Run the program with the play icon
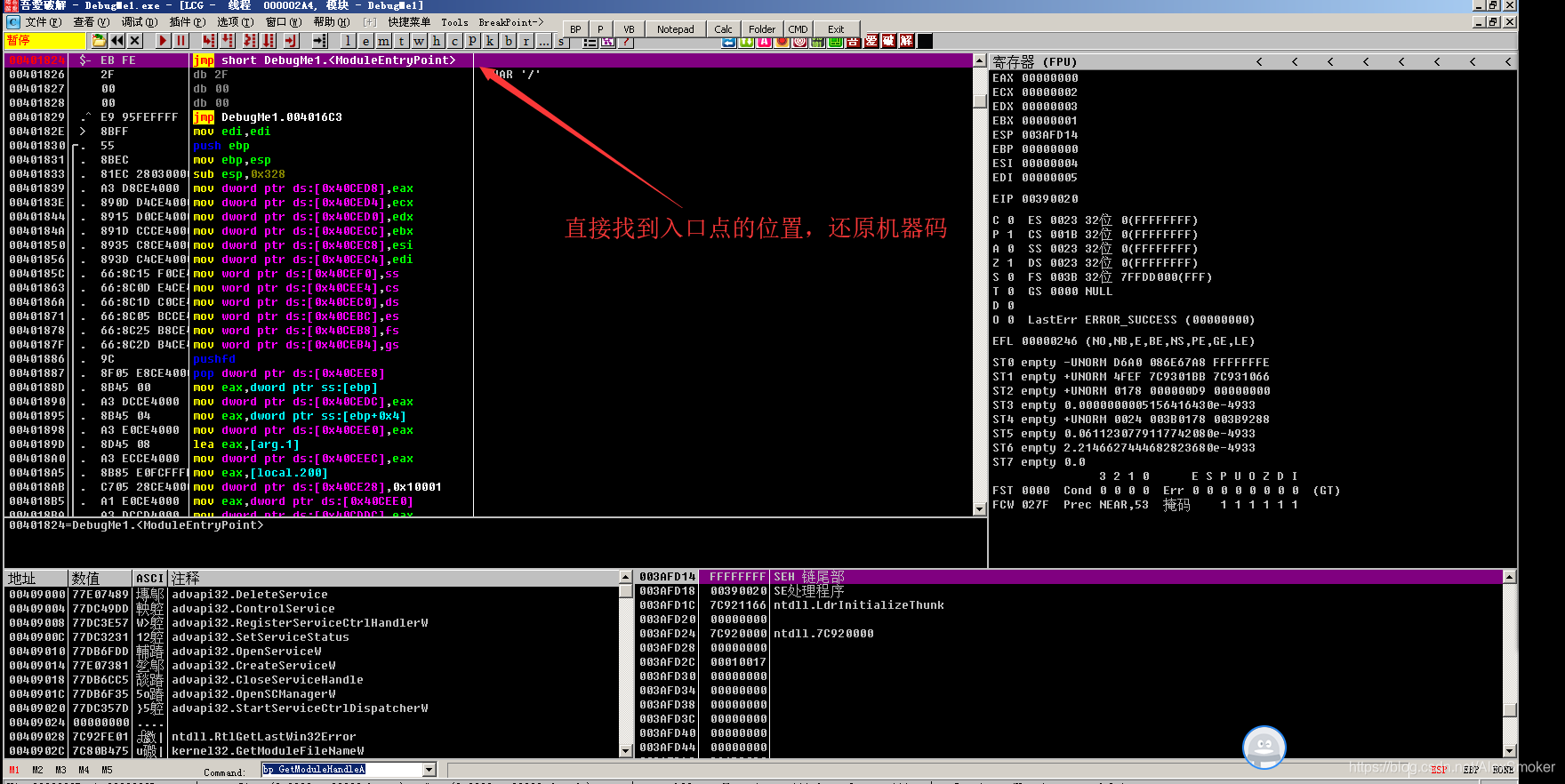 pyautogui.click(x=163, y=41)
